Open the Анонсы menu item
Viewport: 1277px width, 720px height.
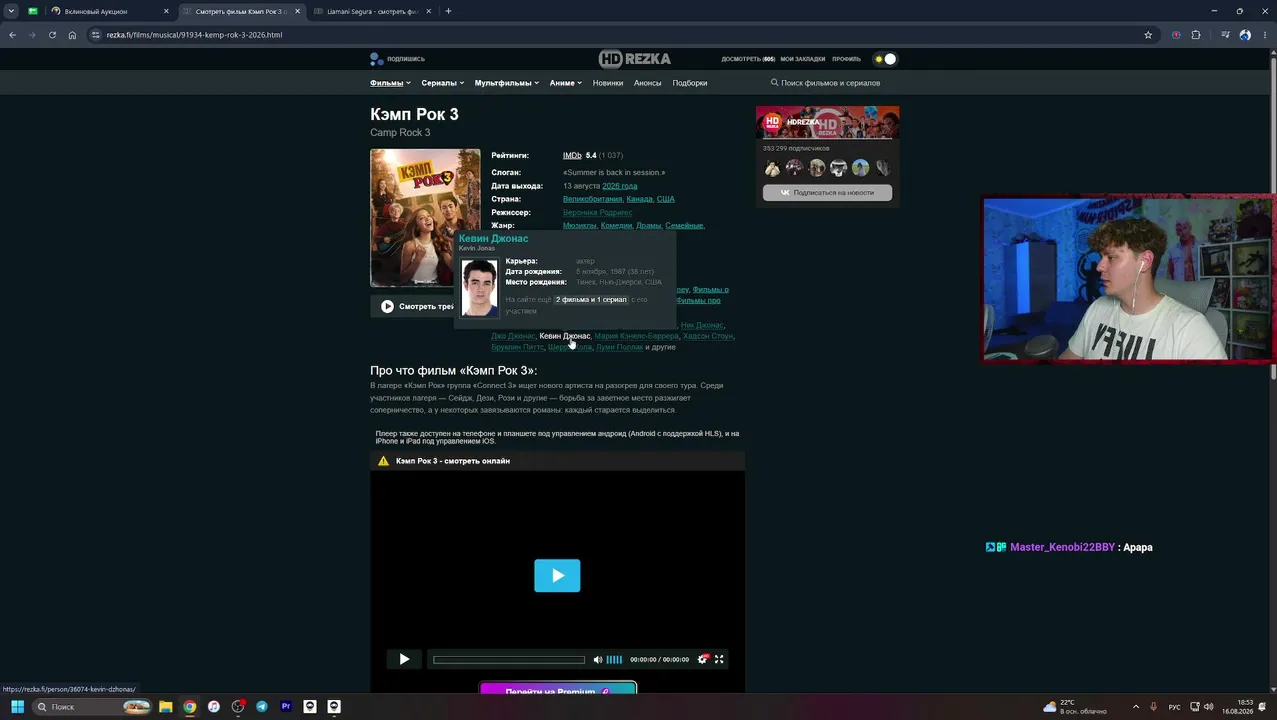point(648,83)
